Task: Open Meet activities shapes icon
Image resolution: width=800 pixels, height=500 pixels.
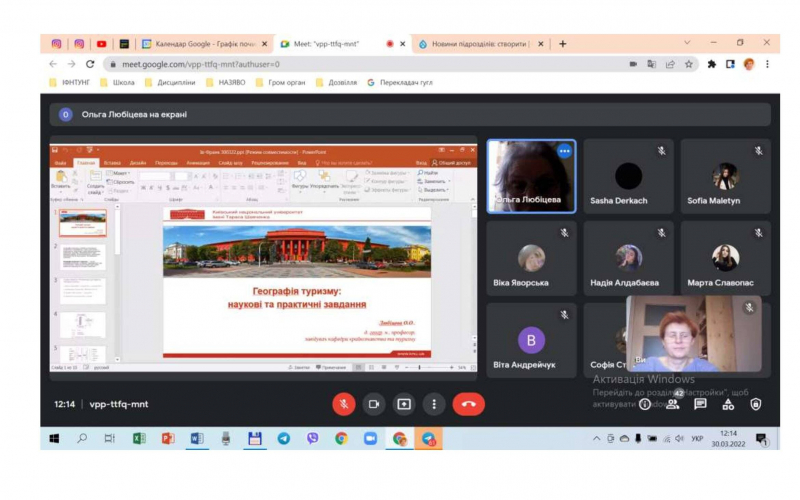Action: (x=728, y=405)
